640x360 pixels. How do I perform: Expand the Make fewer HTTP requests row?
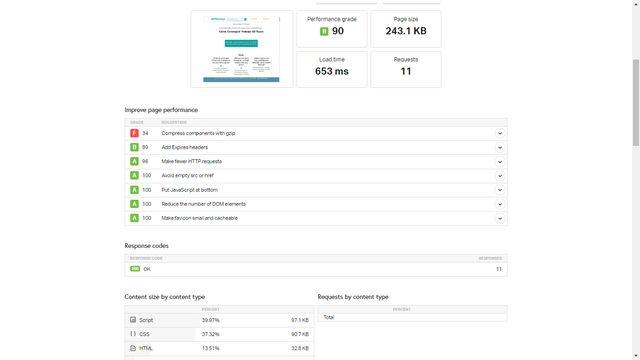point(500,162)
